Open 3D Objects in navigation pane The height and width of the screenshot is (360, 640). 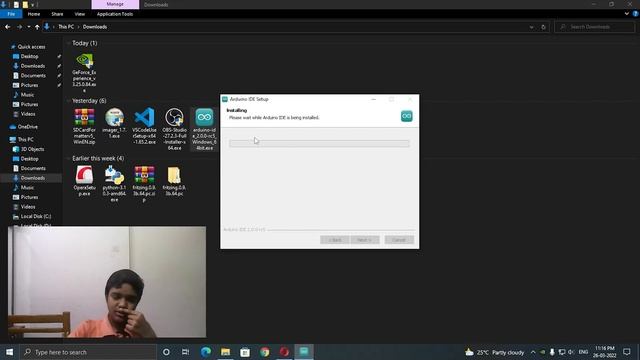(x=32, y=149)
